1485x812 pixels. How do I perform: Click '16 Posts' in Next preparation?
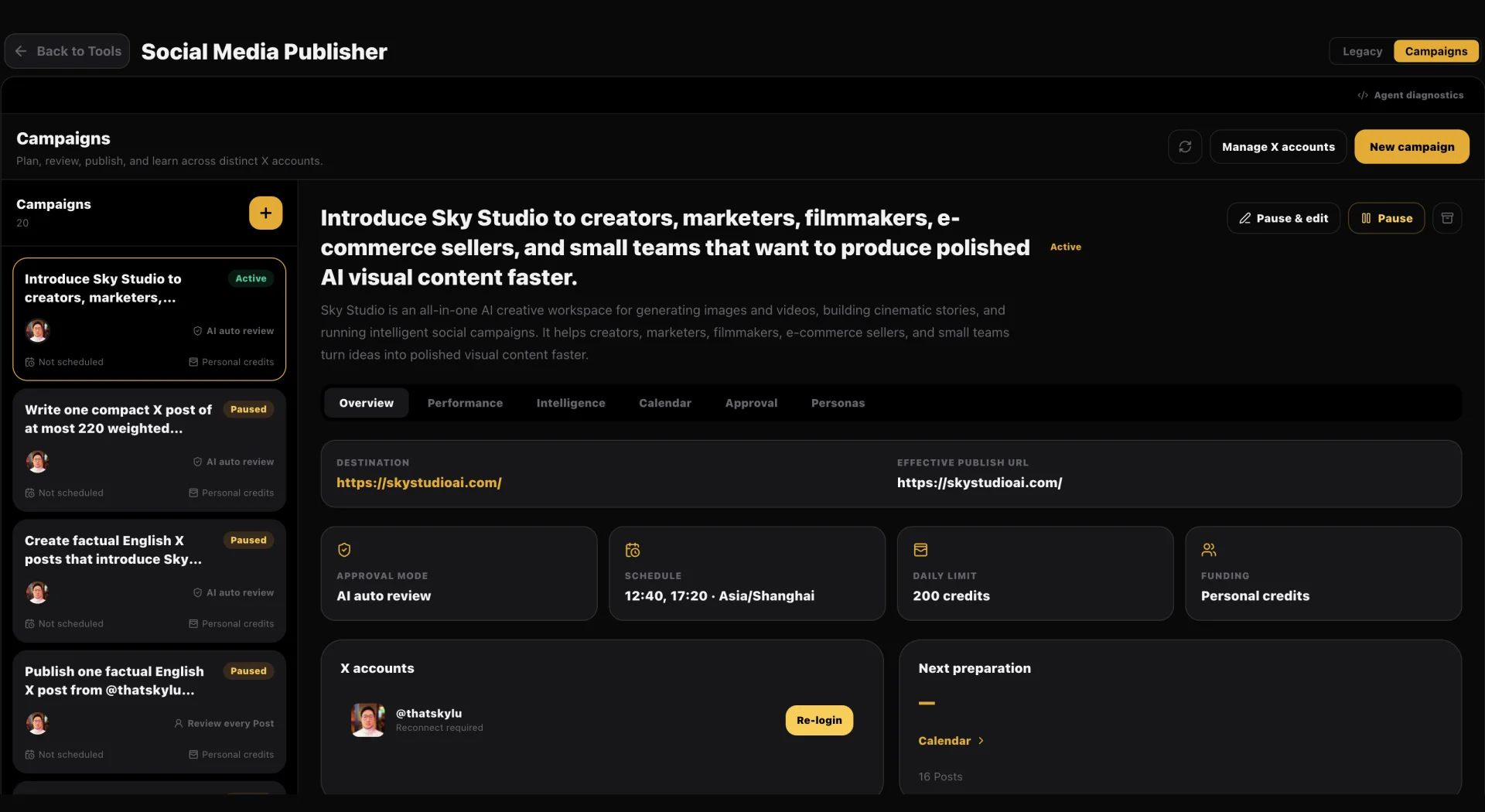click(x=940, y=776)
